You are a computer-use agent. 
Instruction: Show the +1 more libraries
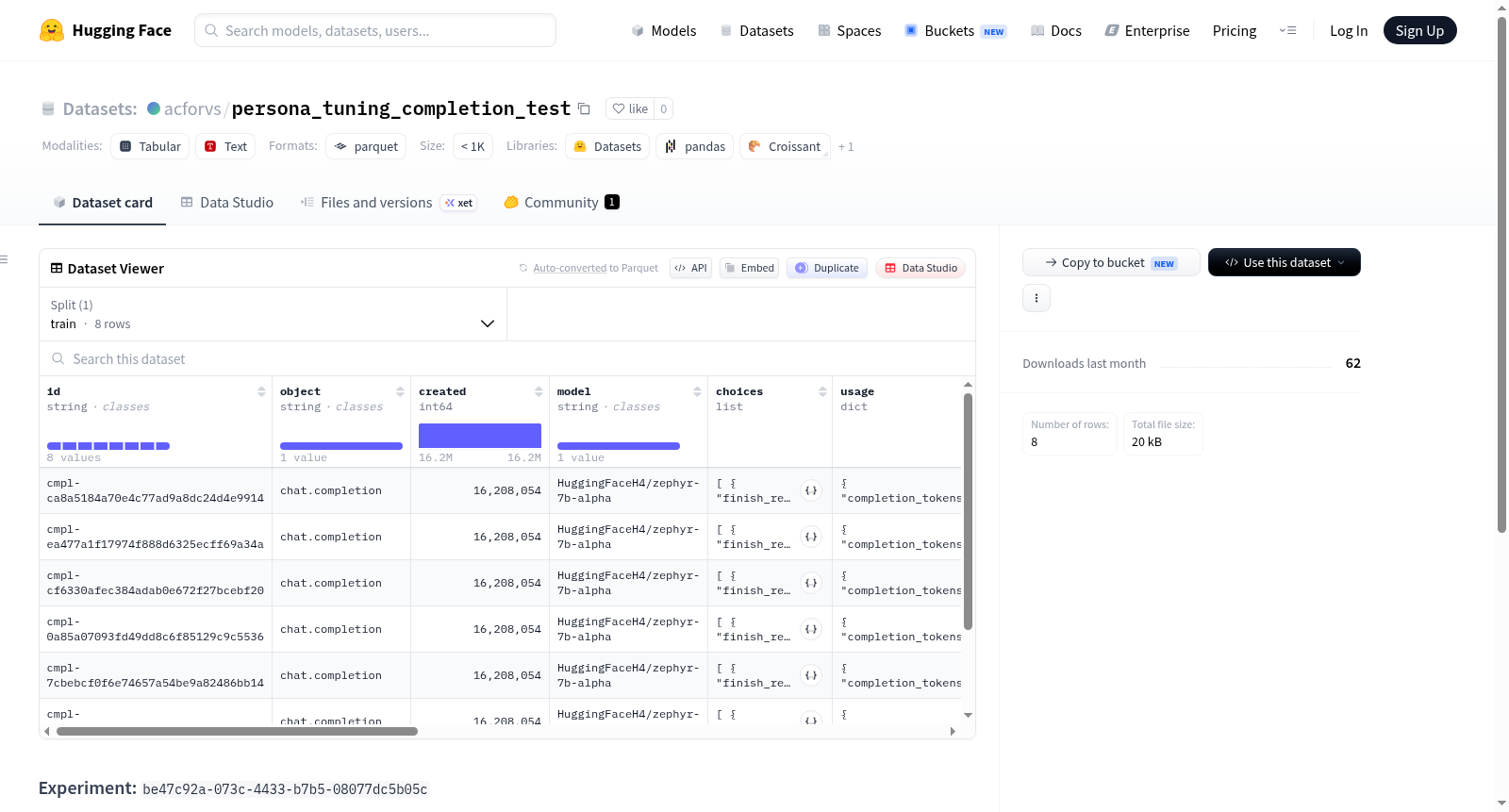tap(846, 147)
